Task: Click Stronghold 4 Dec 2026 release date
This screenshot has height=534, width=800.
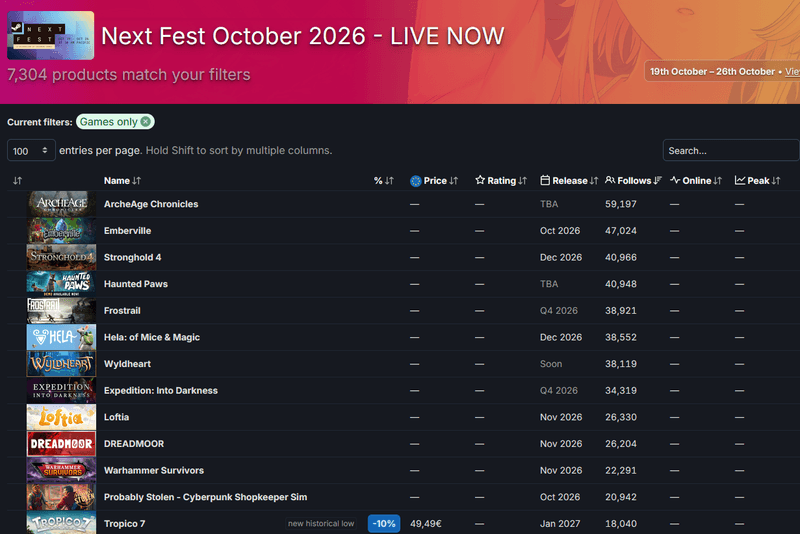Action: coord(561,257)
